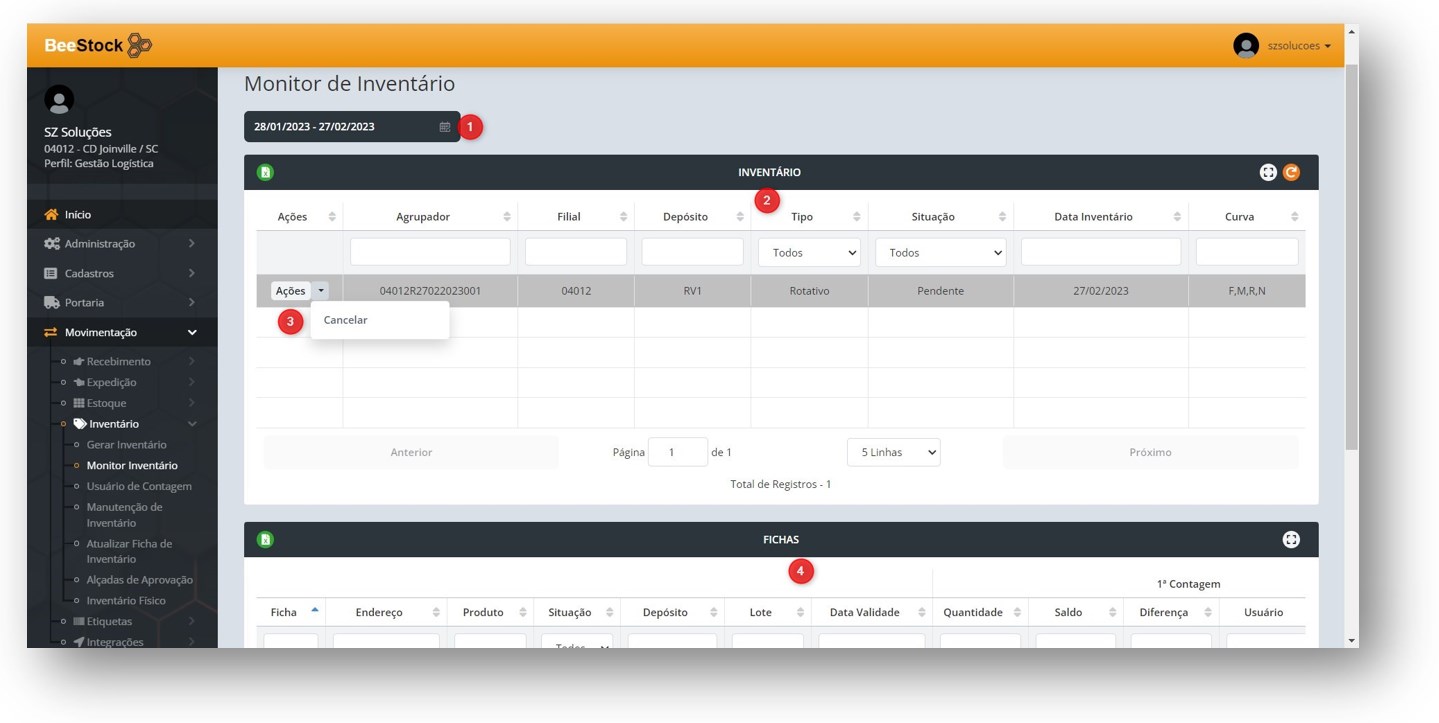
Task: Open the Situação filter dropdown
Action: [x=940, y=253]
